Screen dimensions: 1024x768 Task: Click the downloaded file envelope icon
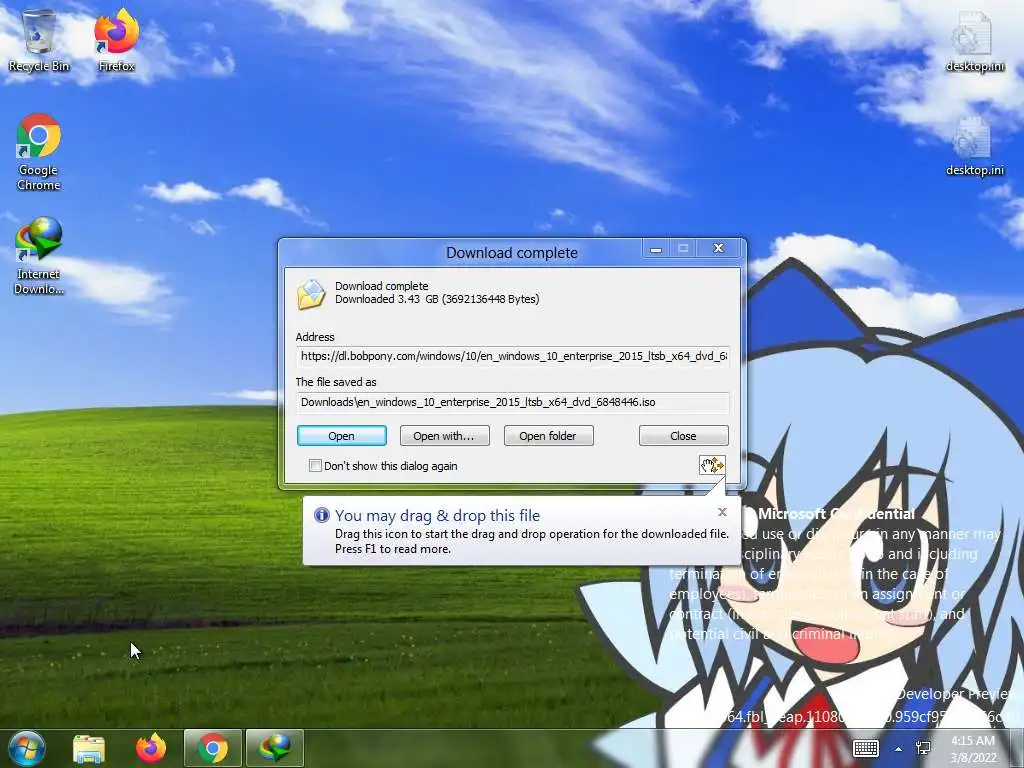tap(312, 295)
